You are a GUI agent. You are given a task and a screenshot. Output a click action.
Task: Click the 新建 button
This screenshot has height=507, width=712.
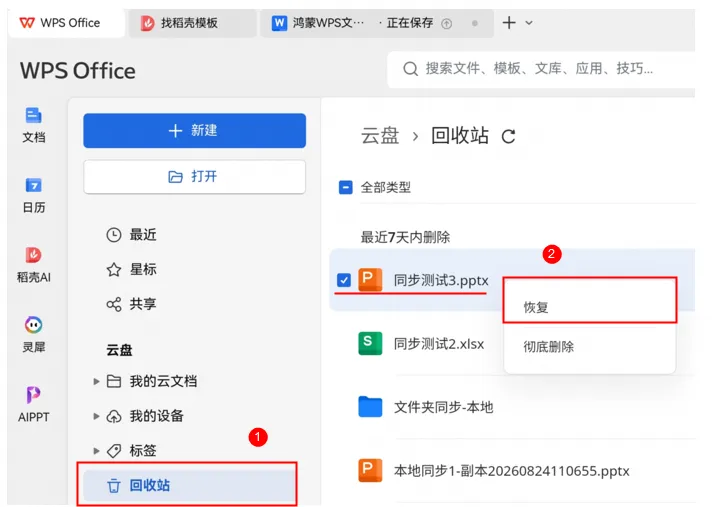[x=194, y=131]
